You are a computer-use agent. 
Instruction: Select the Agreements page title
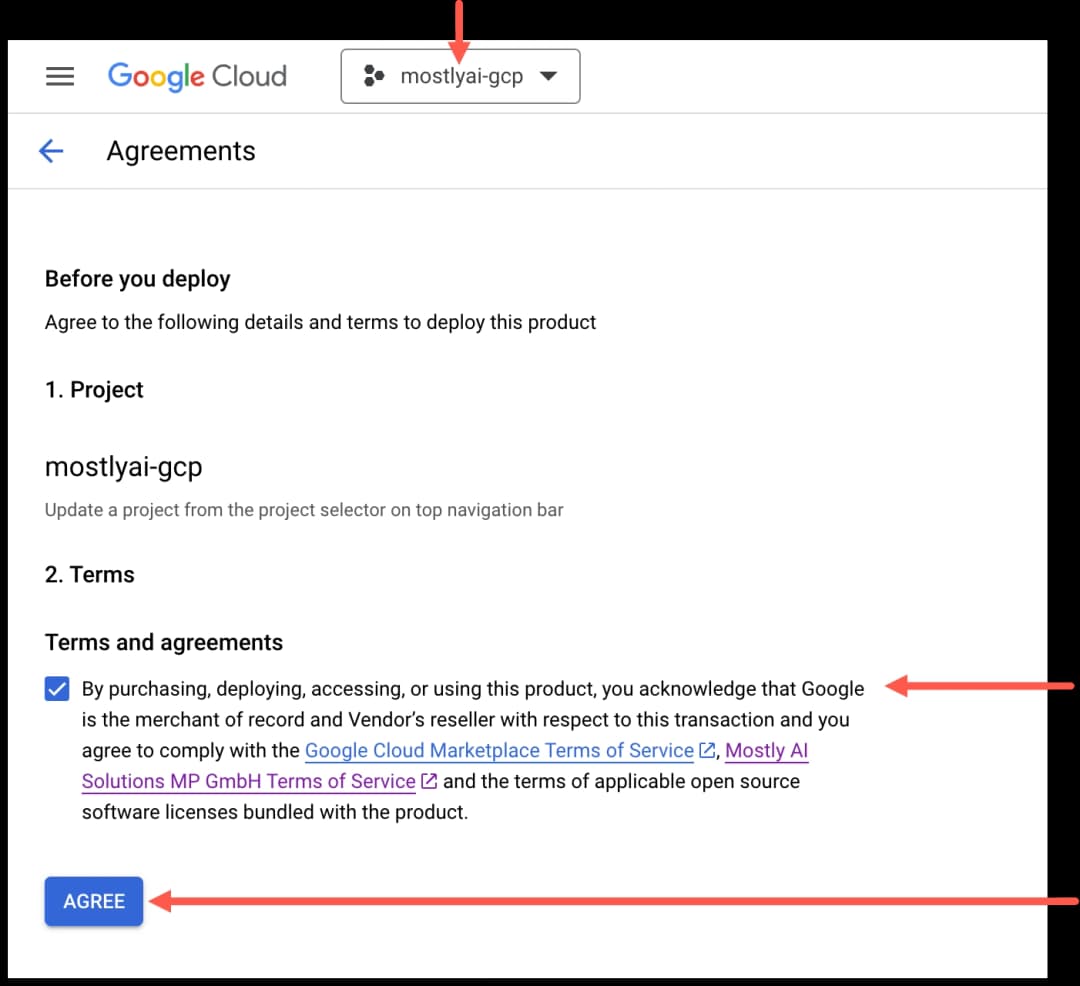click(x=180, y=150)
